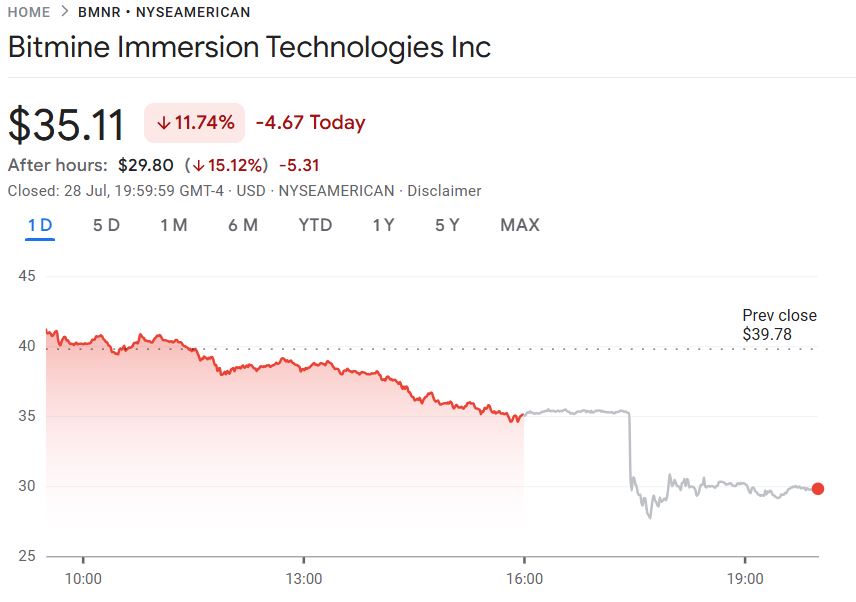Select the 1 D time range tab
The image size is (856, 602).
40,225
